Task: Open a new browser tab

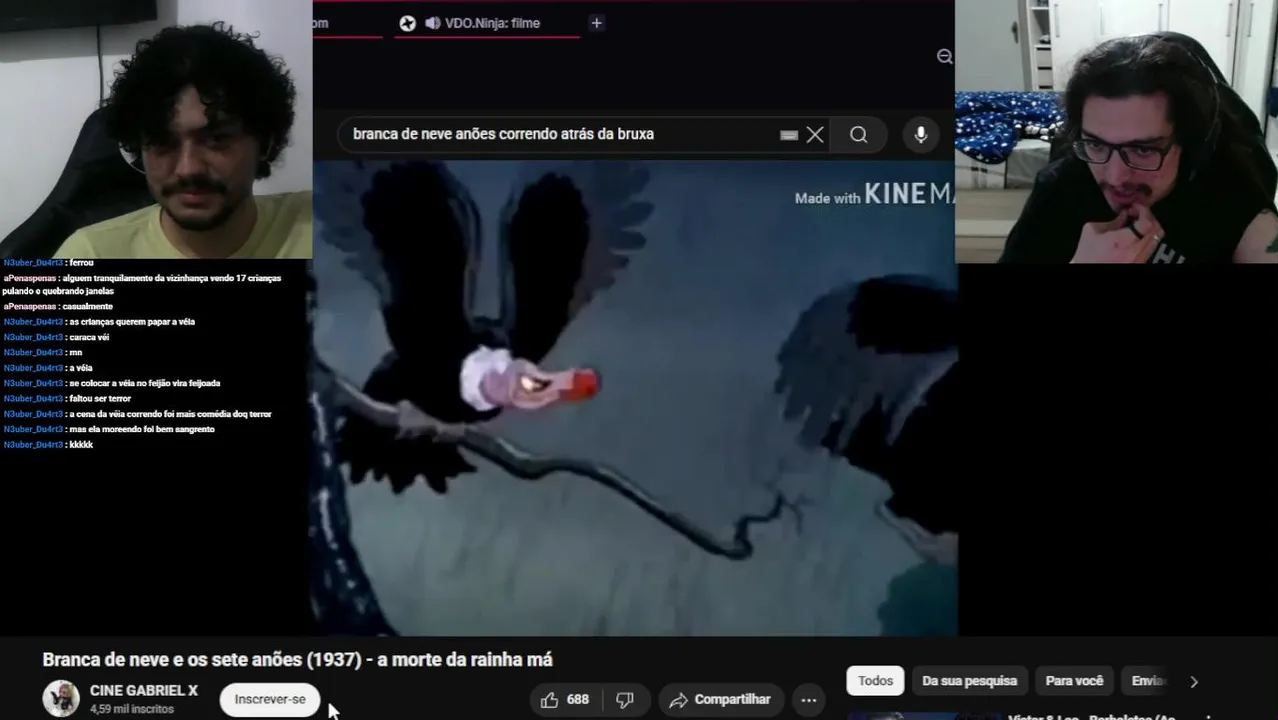Action: (x=596, y=23)
